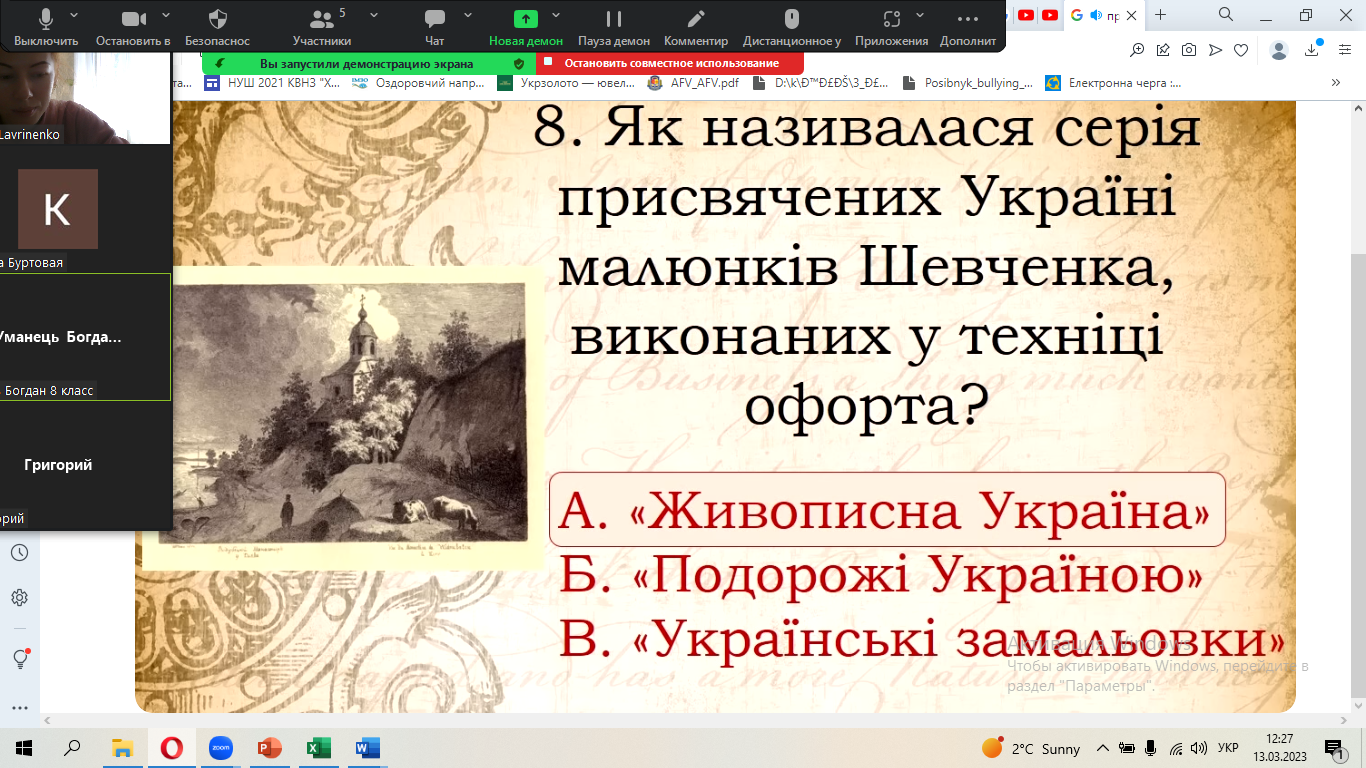Click participant tile with letter K
Screen dimensions: 1366x768
(57, 208)
